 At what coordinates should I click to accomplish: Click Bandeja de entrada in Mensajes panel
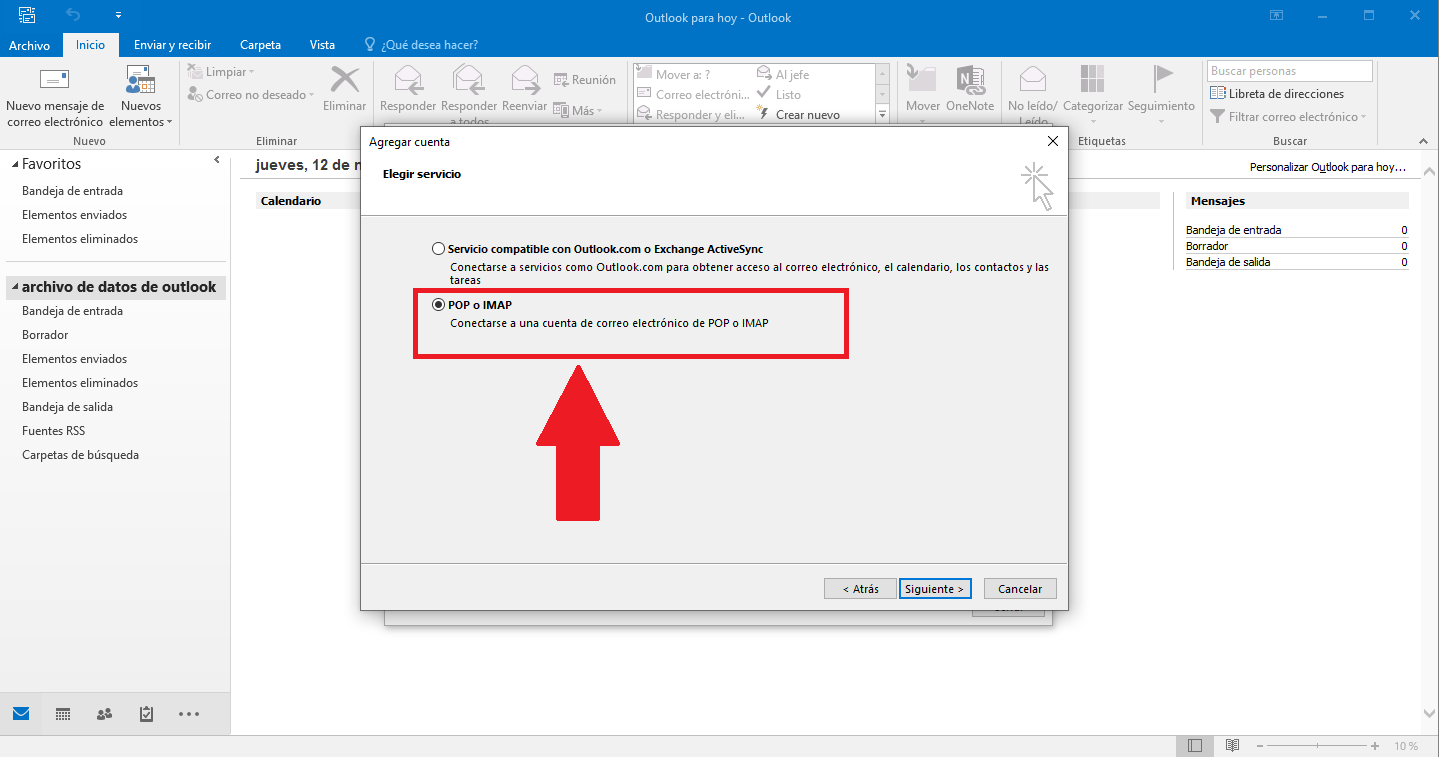[1233, 230]
